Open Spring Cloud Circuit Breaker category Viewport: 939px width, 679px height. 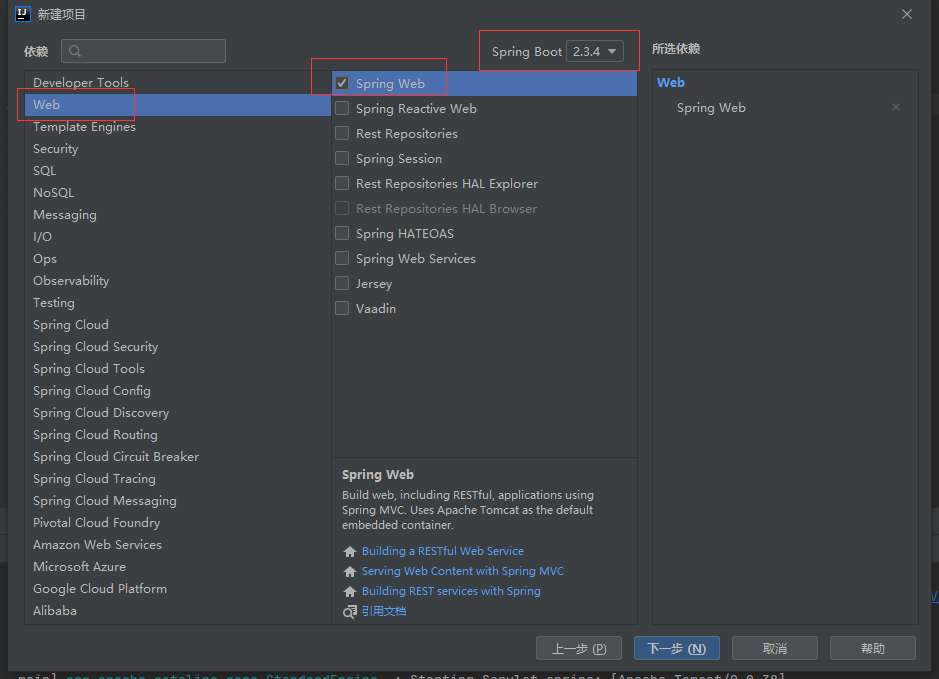coord(178,457)
